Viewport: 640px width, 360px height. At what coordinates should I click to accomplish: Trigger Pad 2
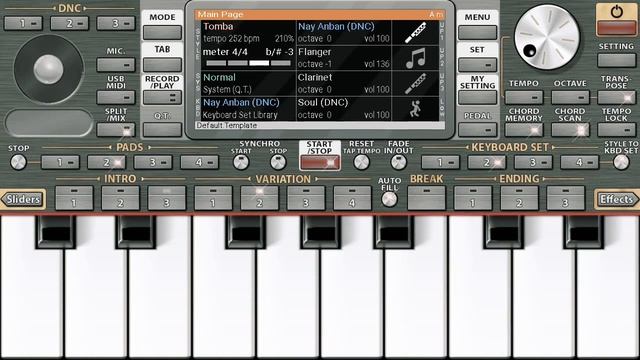pos(107,162)
